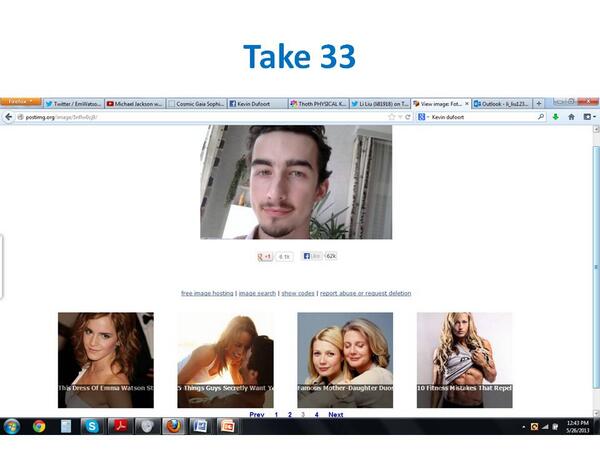Switch to the Kevin Dufoort Facebook tab
The height and width of the screenshot is (450, 600).
click(x=258, y=104)
